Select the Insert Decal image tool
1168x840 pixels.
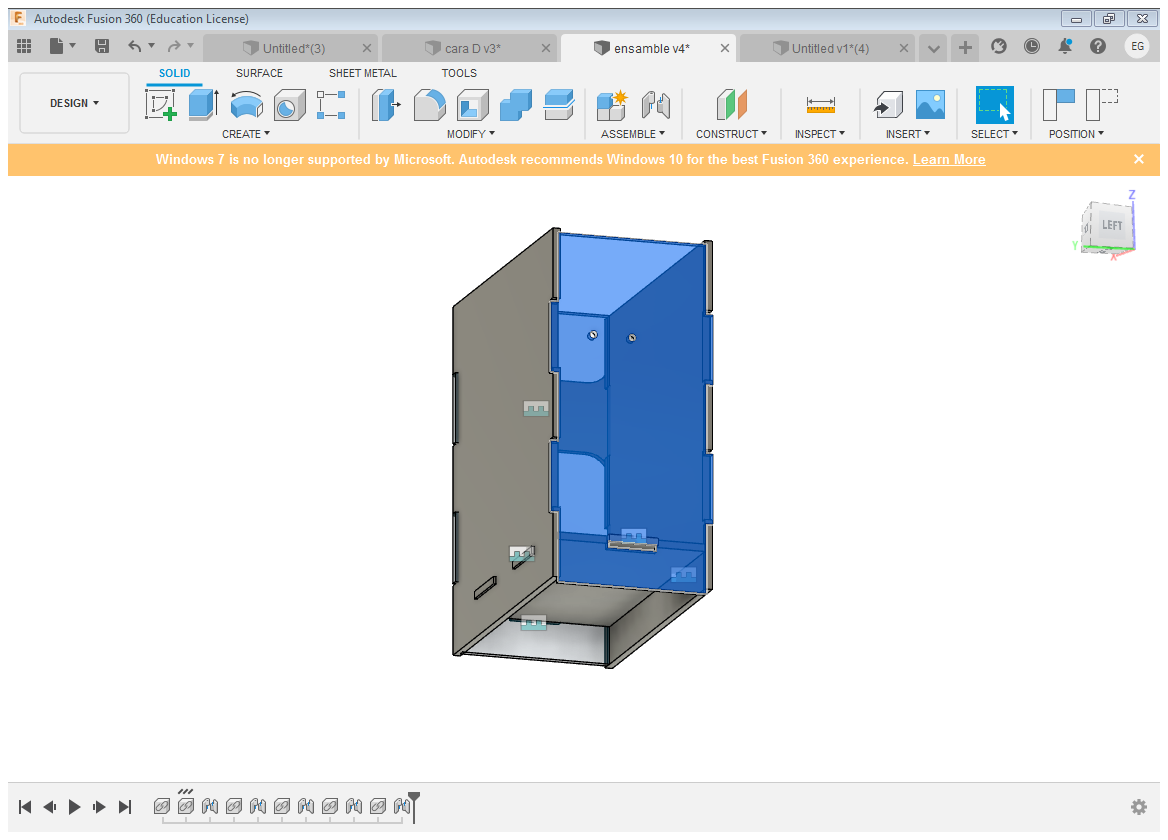click(930, 104)
